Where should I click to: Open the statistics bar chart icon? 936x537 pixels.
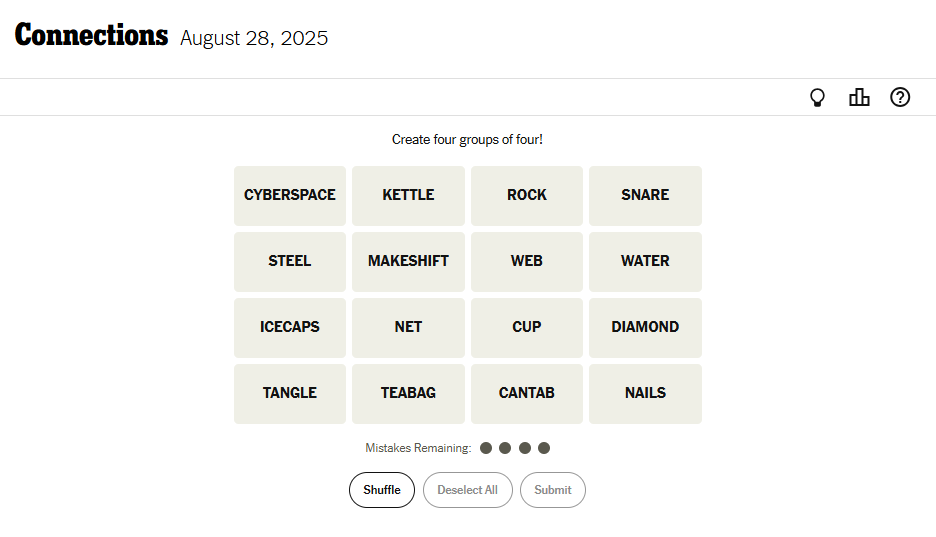pos(859,97)
